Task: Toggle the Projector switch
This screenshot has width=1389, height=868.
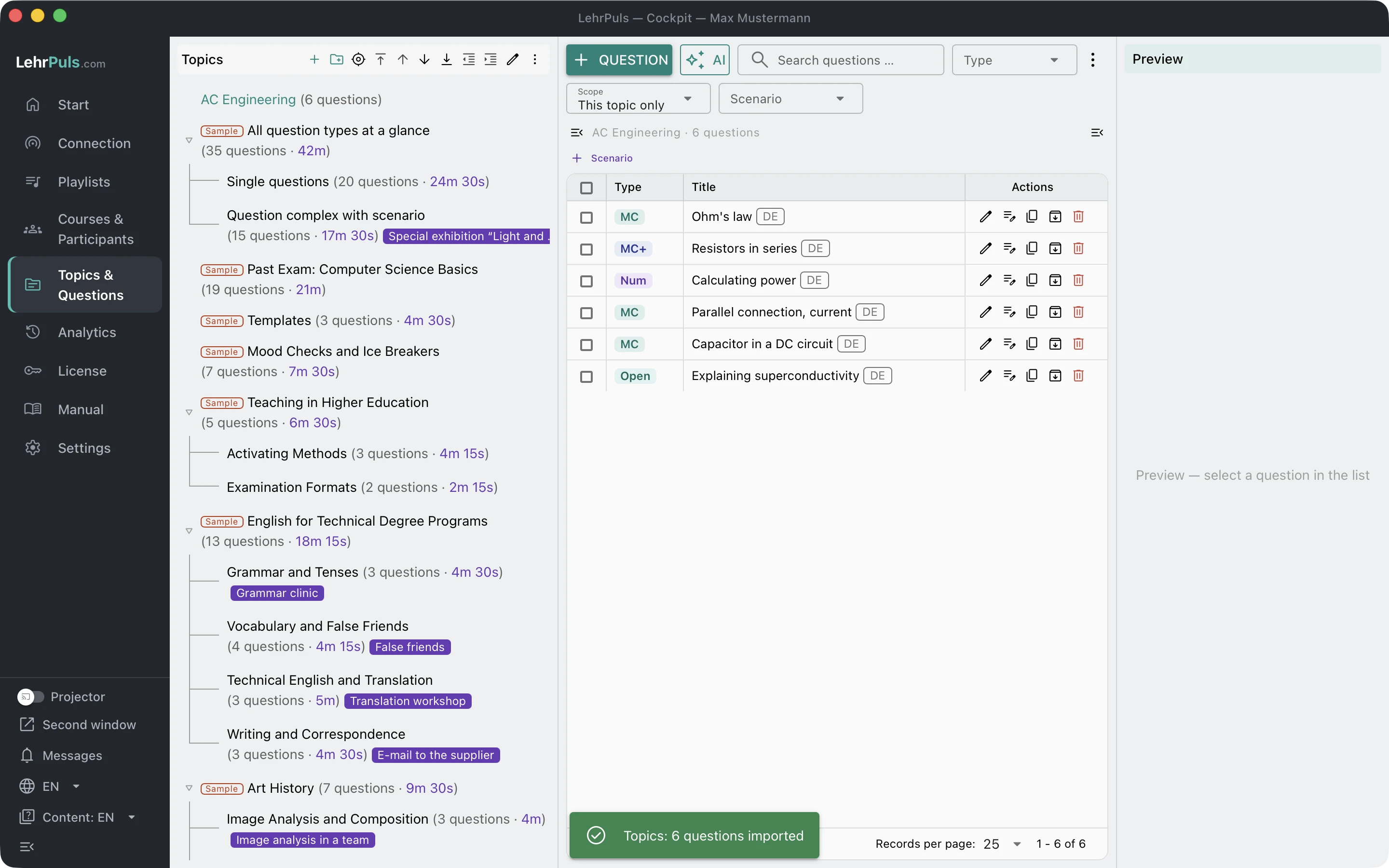Action: pyautogui.click(x=30, y=696)
